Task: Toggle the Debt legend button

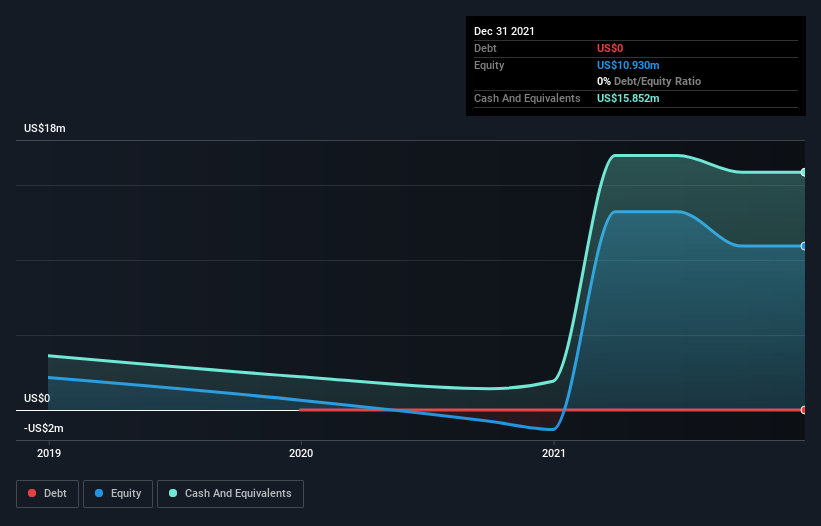Action: 48,494
